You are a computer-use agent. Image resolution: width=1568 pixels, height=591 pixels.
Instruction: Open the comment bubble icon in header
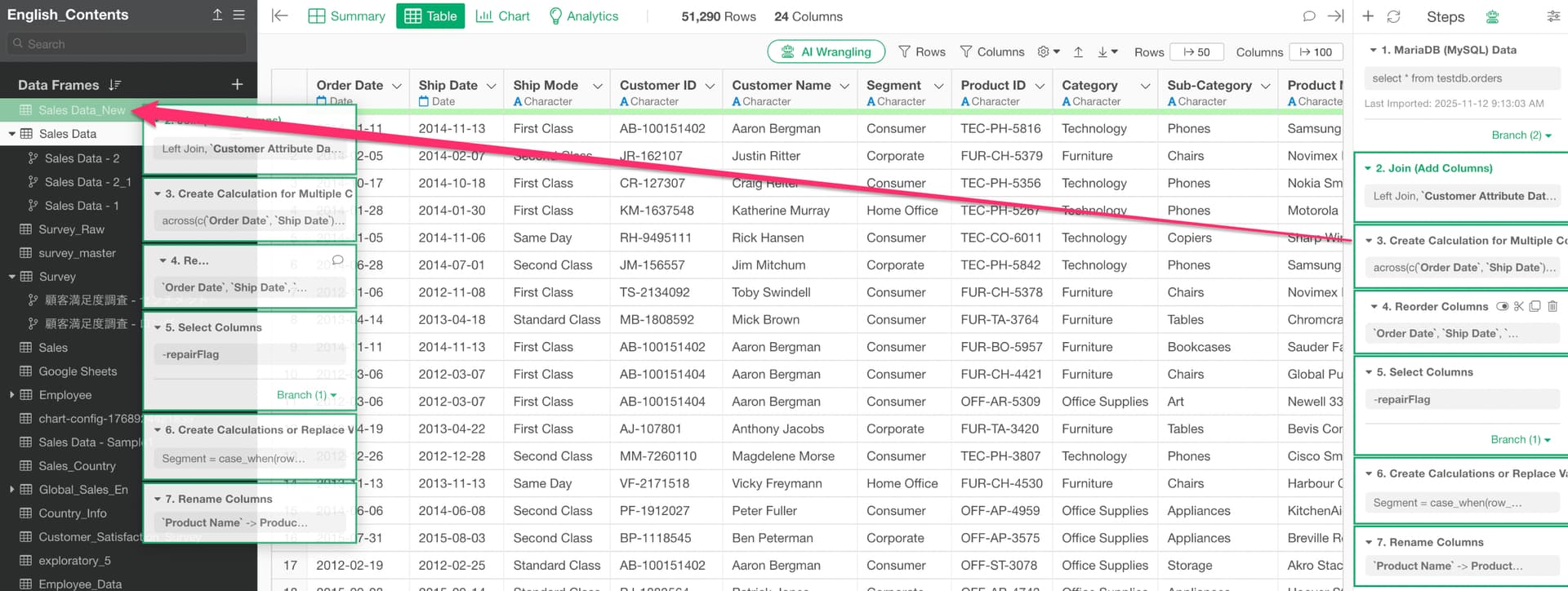1309,16
